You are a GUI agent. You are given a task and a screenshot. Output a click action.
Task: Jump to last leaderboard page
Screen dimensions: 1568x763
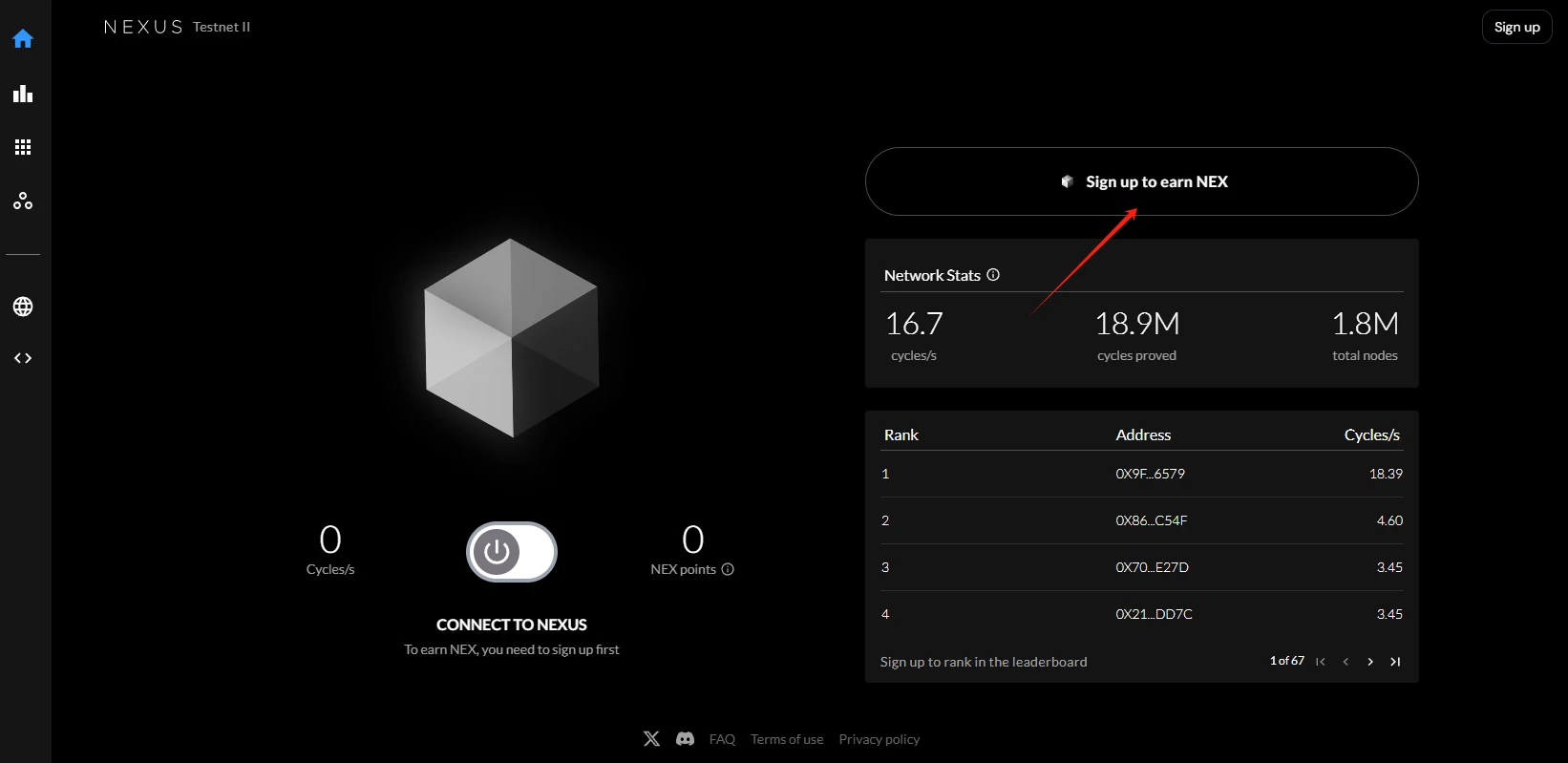[1395, 662]
